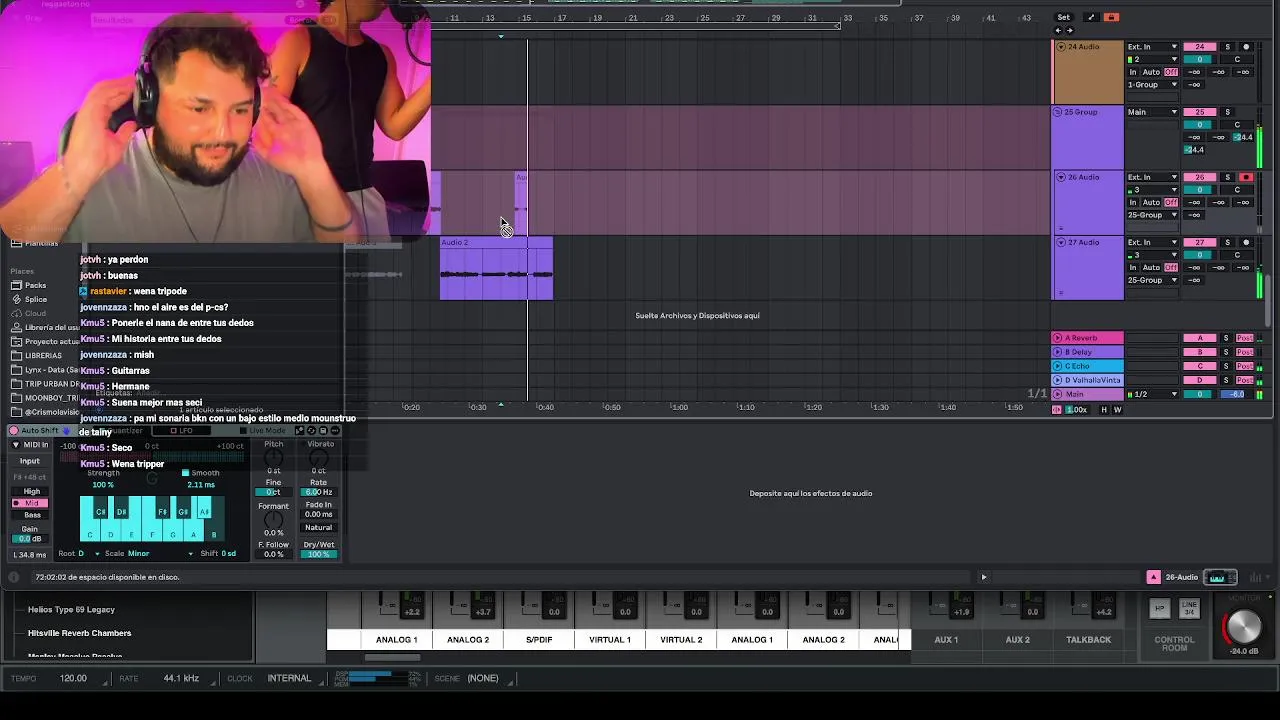The width and height of the screenshot is (1280, 720).
Task: Click B Delay return track play icon
Action: pyautogui.click(x=1058, y=352)
